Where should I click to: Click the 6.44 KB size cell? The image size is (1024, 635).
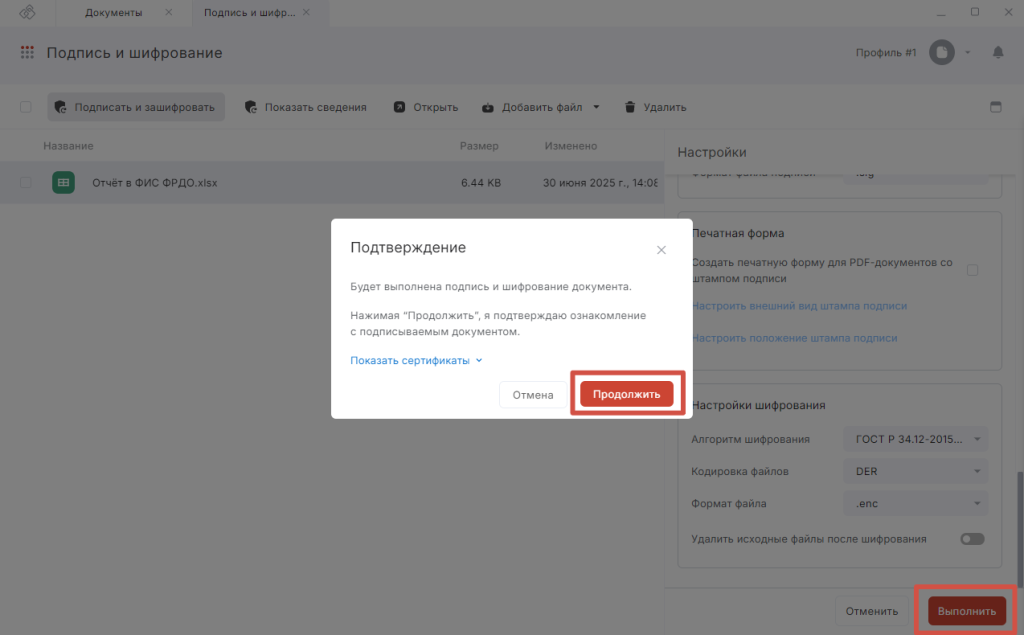[x=481, y=183]
